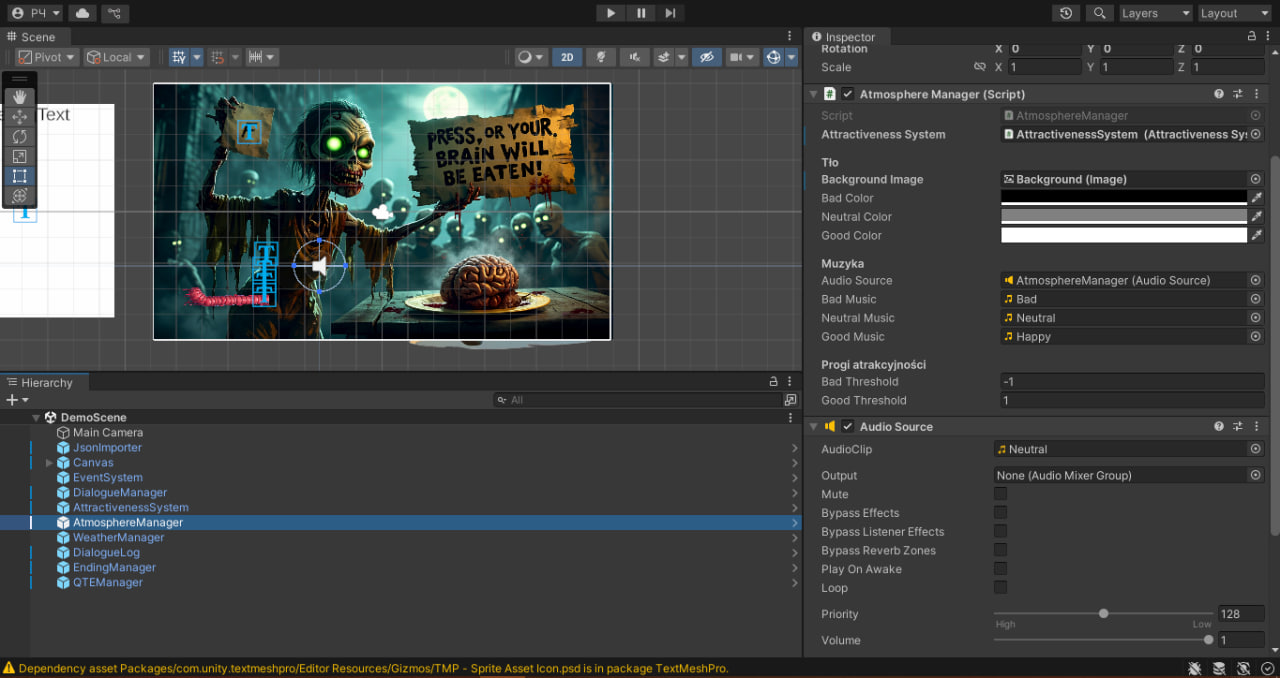
Task: Disable the Atmosphere Manager script checkbox
Action: 848,94
